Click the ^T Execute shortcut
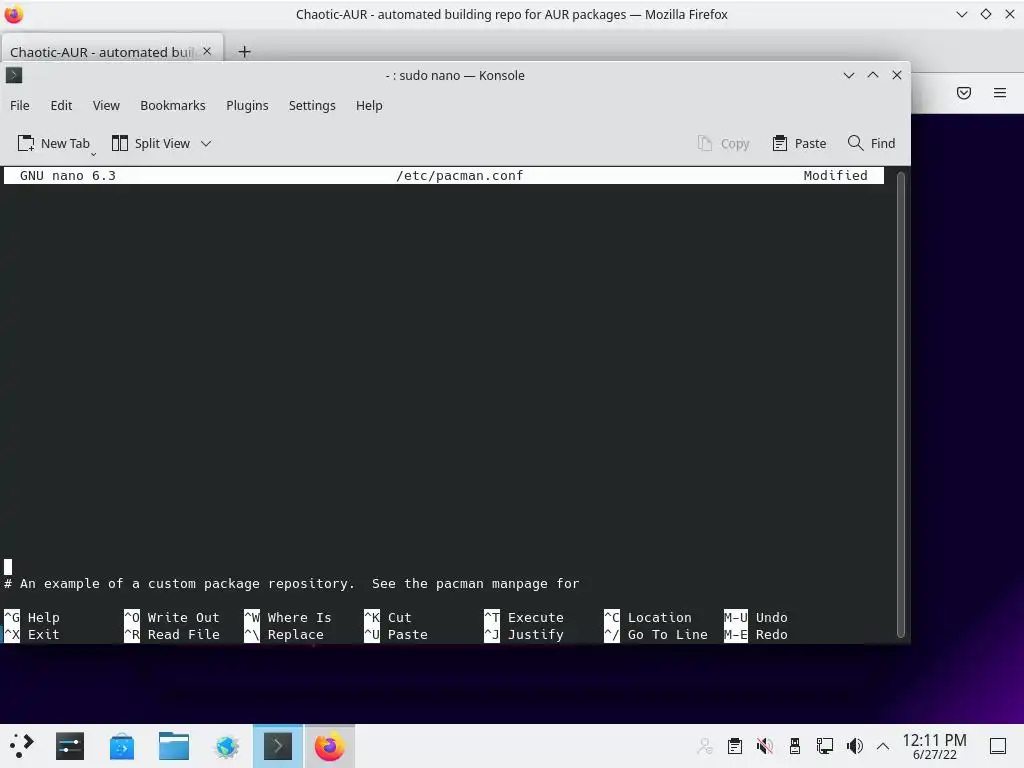Screen dimensions: 1024x768 click(x=524, y=617)
